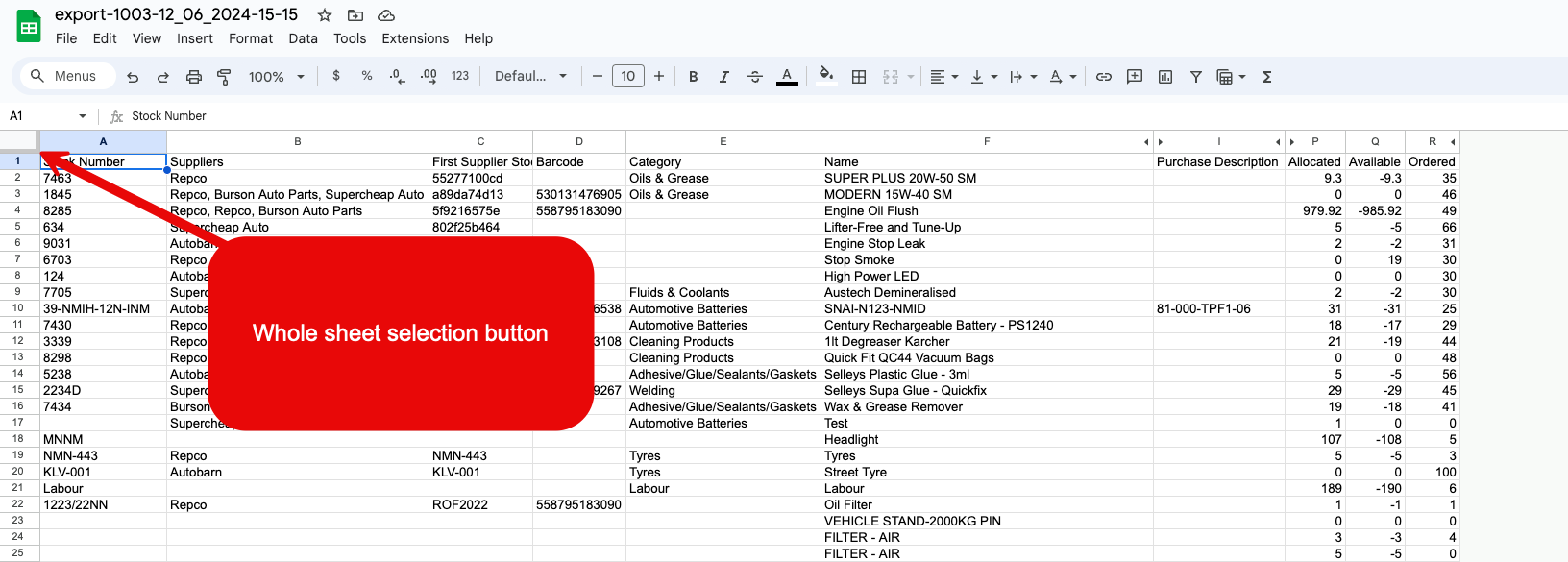Open the View menu
This screenshot has width=1568, height=562.
point(147,38)
